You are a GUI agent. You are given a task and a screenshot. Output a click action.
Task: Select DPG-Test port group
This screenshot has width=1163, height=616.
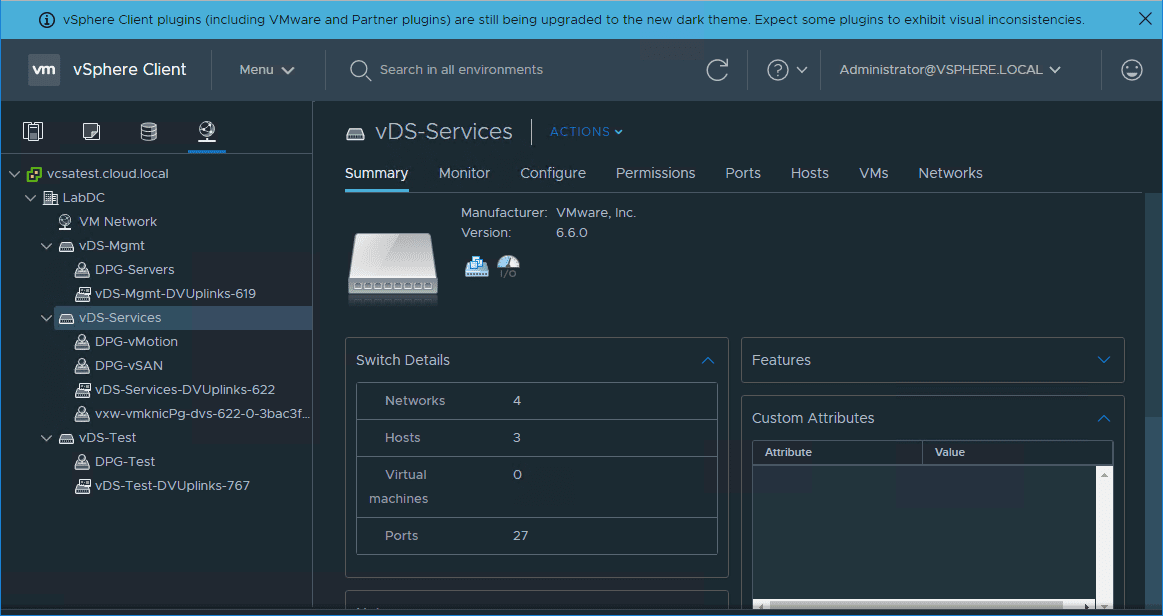click(x=125, y=462)
